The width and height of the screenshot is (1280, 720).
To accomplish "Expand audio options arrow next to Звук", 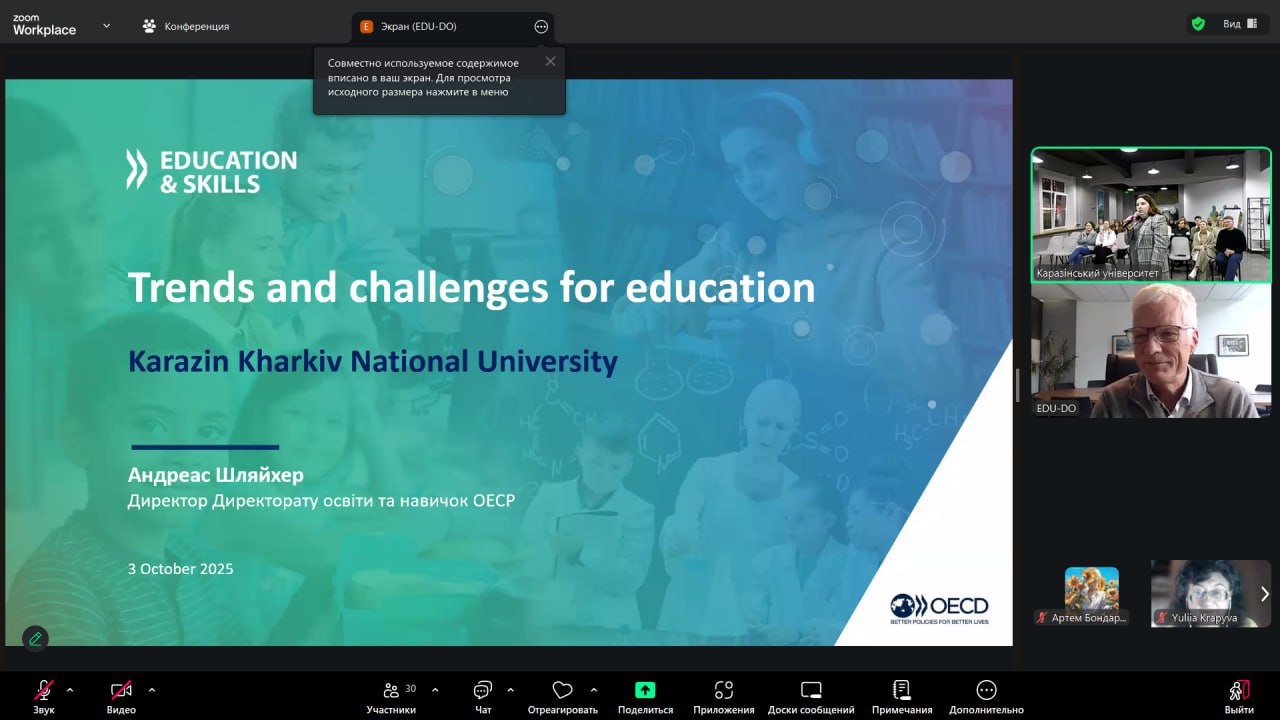I will point(70,689).
